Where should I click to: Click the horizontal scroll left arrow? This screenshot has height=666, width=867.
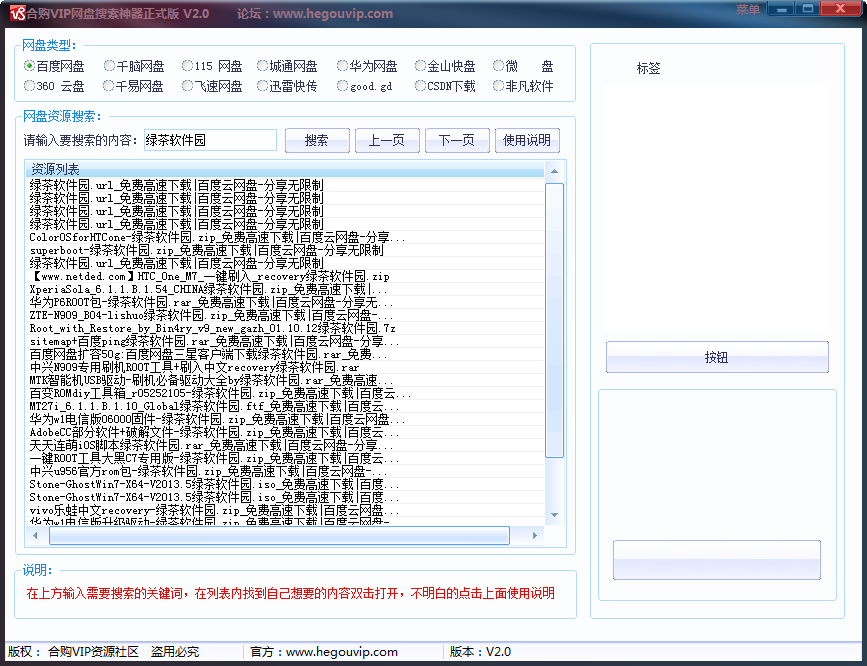point(35,535)
